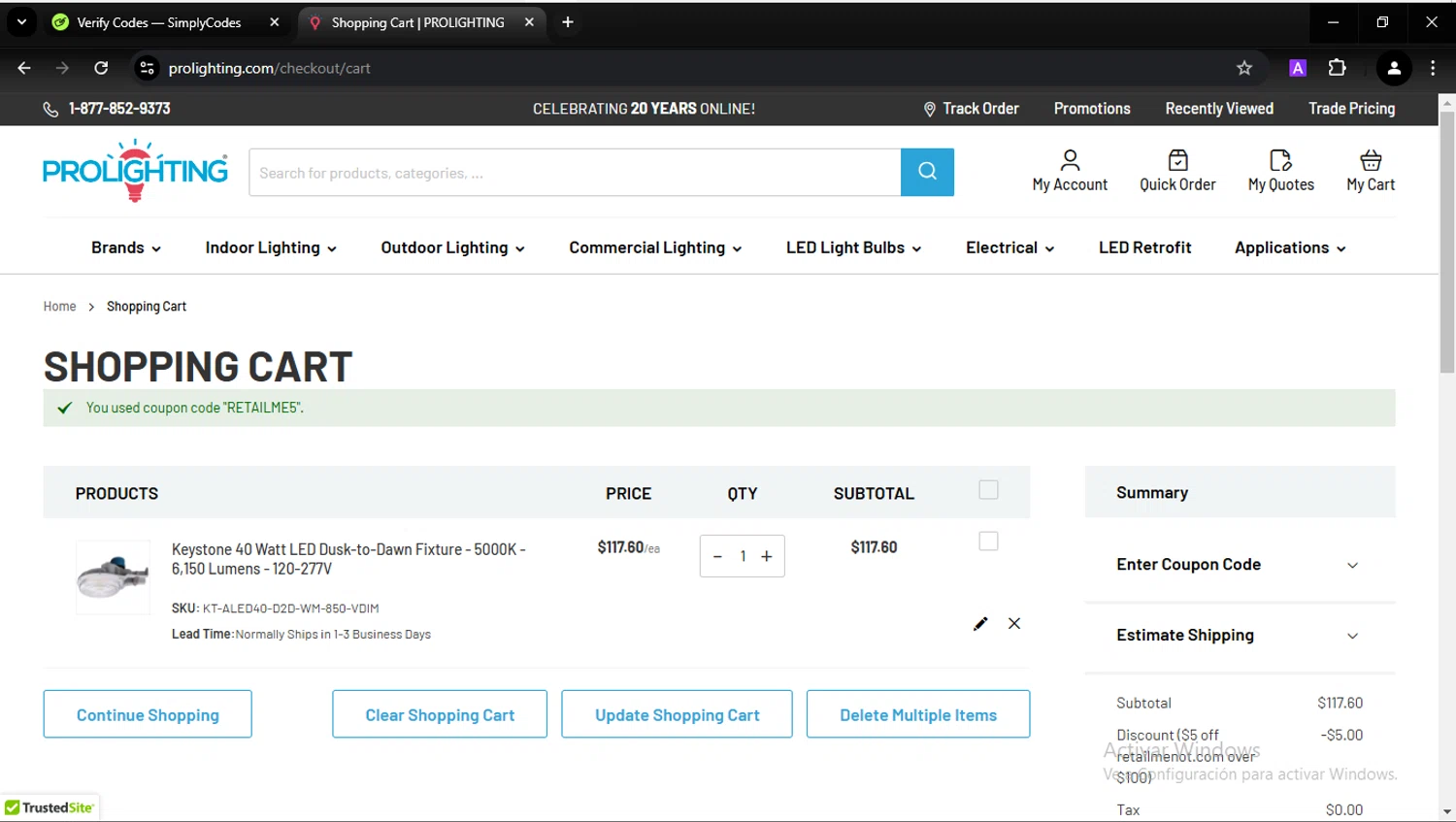
Task: Click the quantity value field showing 1
Action: [x=743, y=556]
